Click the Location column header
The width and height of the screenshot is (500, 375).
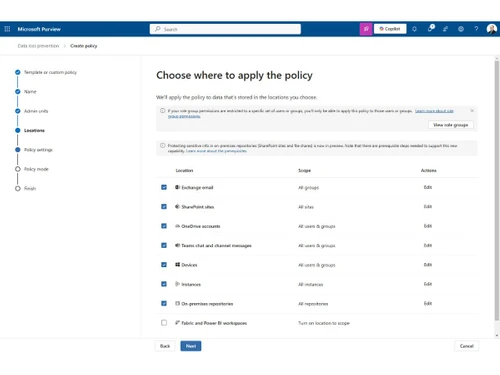(184, 170)
